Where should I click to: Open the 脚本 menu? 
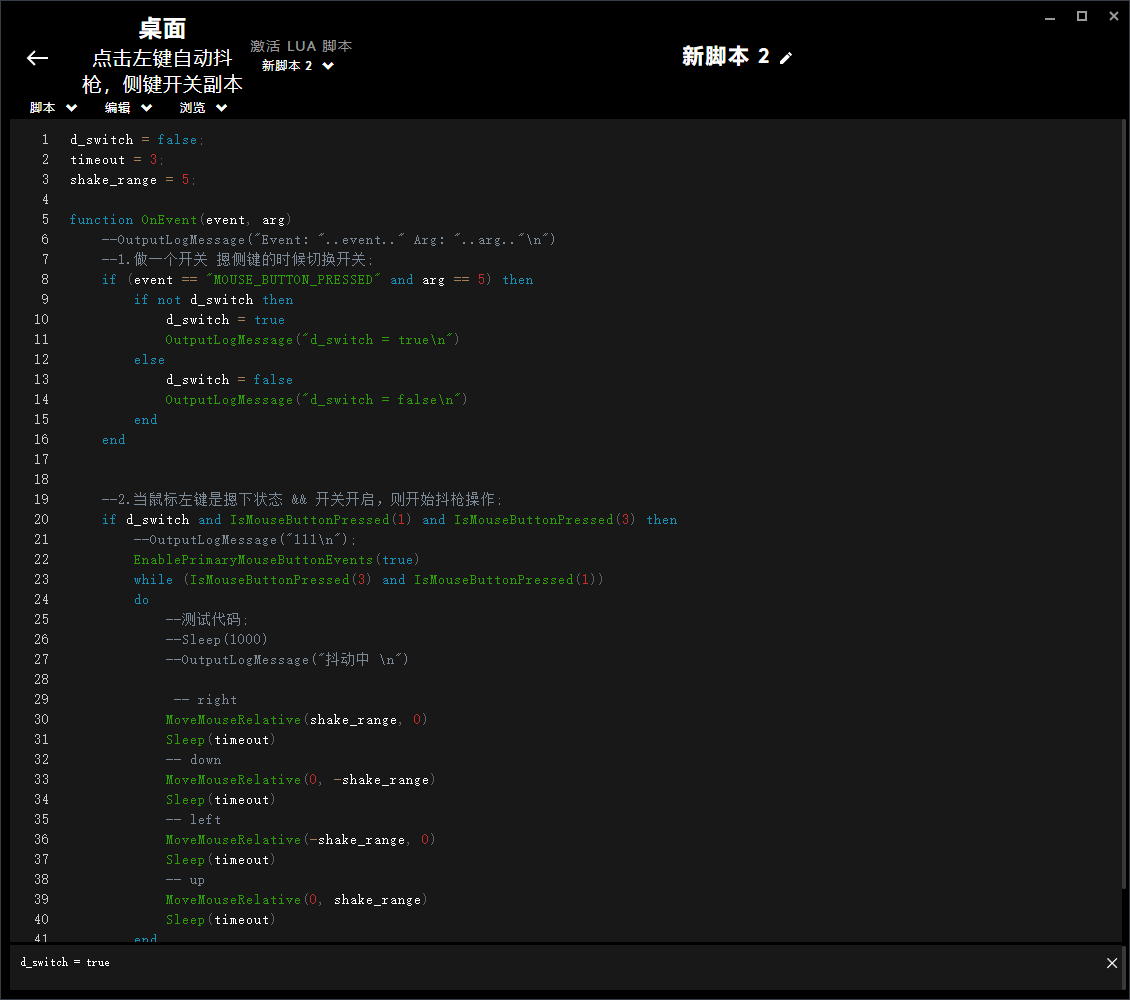click(53, 108)
